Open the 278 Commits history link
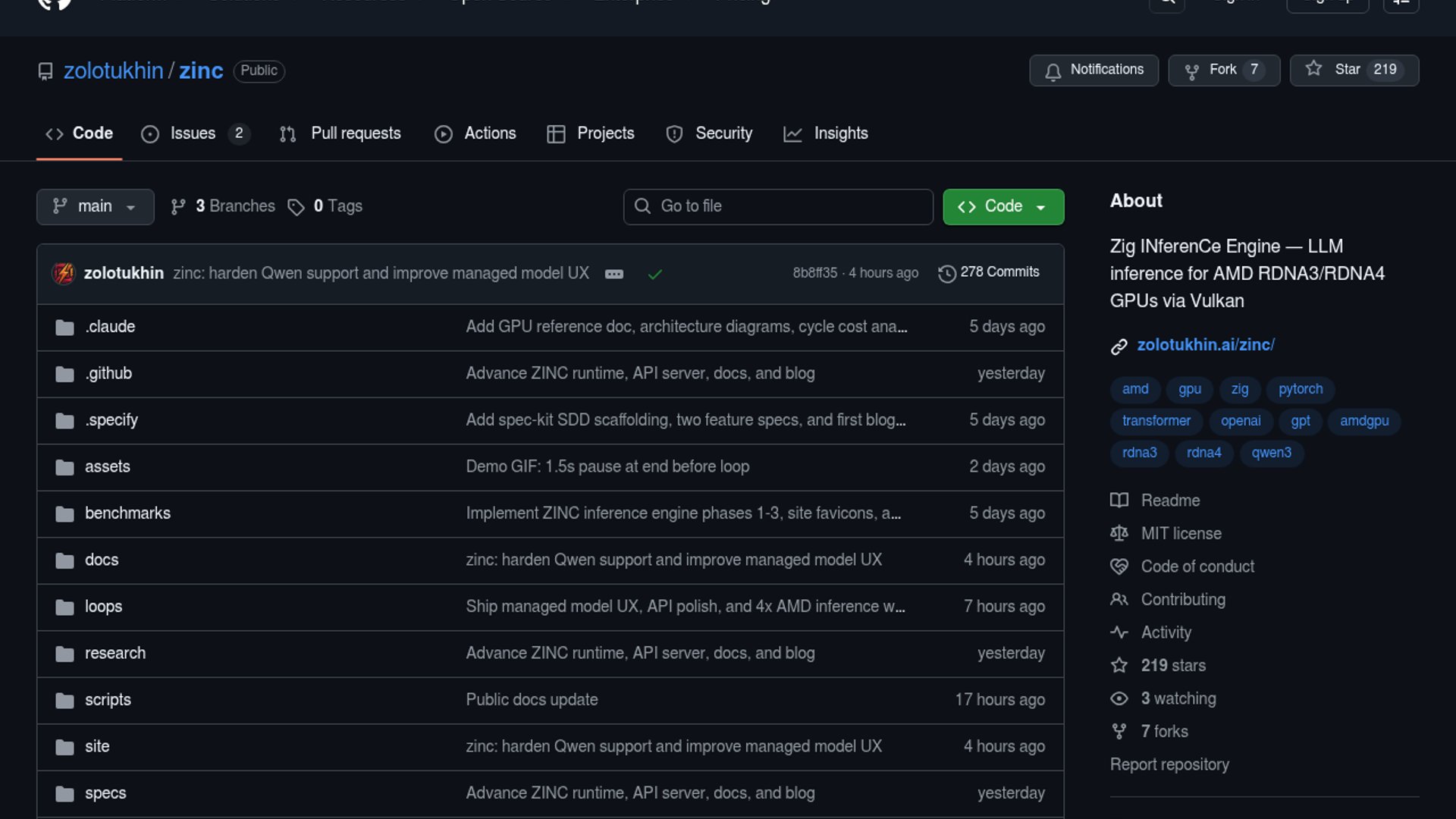Screen dimensions: 1456x819 (989, 272)
